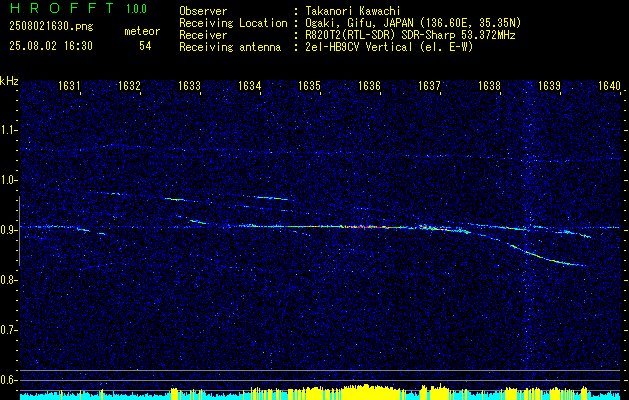Click the 1636 time axis marker
This screenshot has height=400, width=629.
tap(369, 85)
